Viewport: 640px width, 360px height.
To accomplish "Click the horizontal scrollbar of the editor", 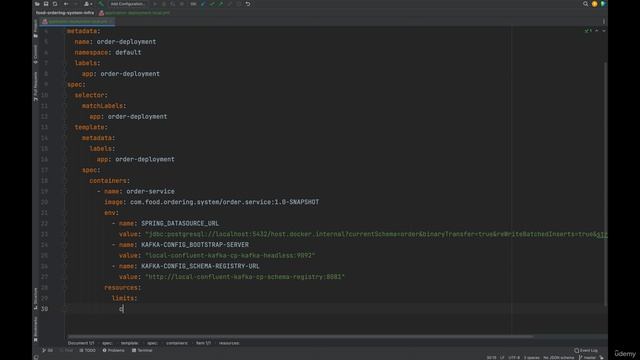I will 300,337.
